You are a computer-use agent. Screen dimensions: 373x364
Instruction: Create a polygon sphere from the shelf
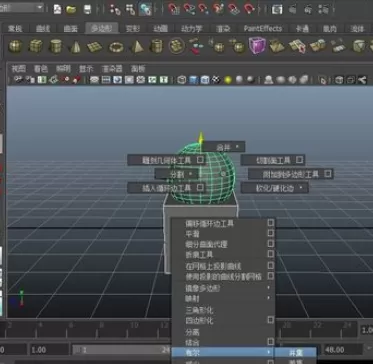click(15, 46)
